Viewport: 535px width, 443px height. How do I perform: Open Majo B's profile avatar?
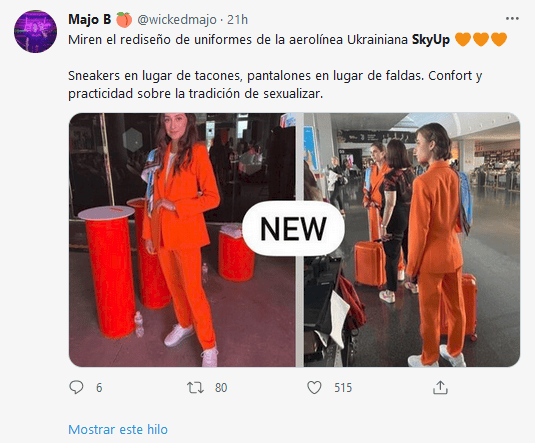35,31
